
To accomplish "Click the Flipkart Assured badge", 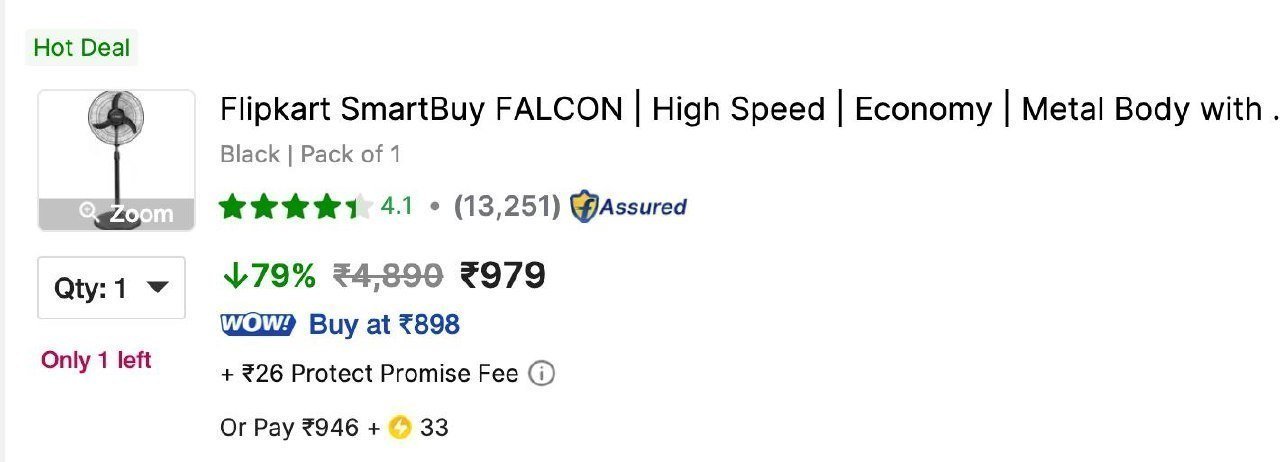I will point(628,207).
